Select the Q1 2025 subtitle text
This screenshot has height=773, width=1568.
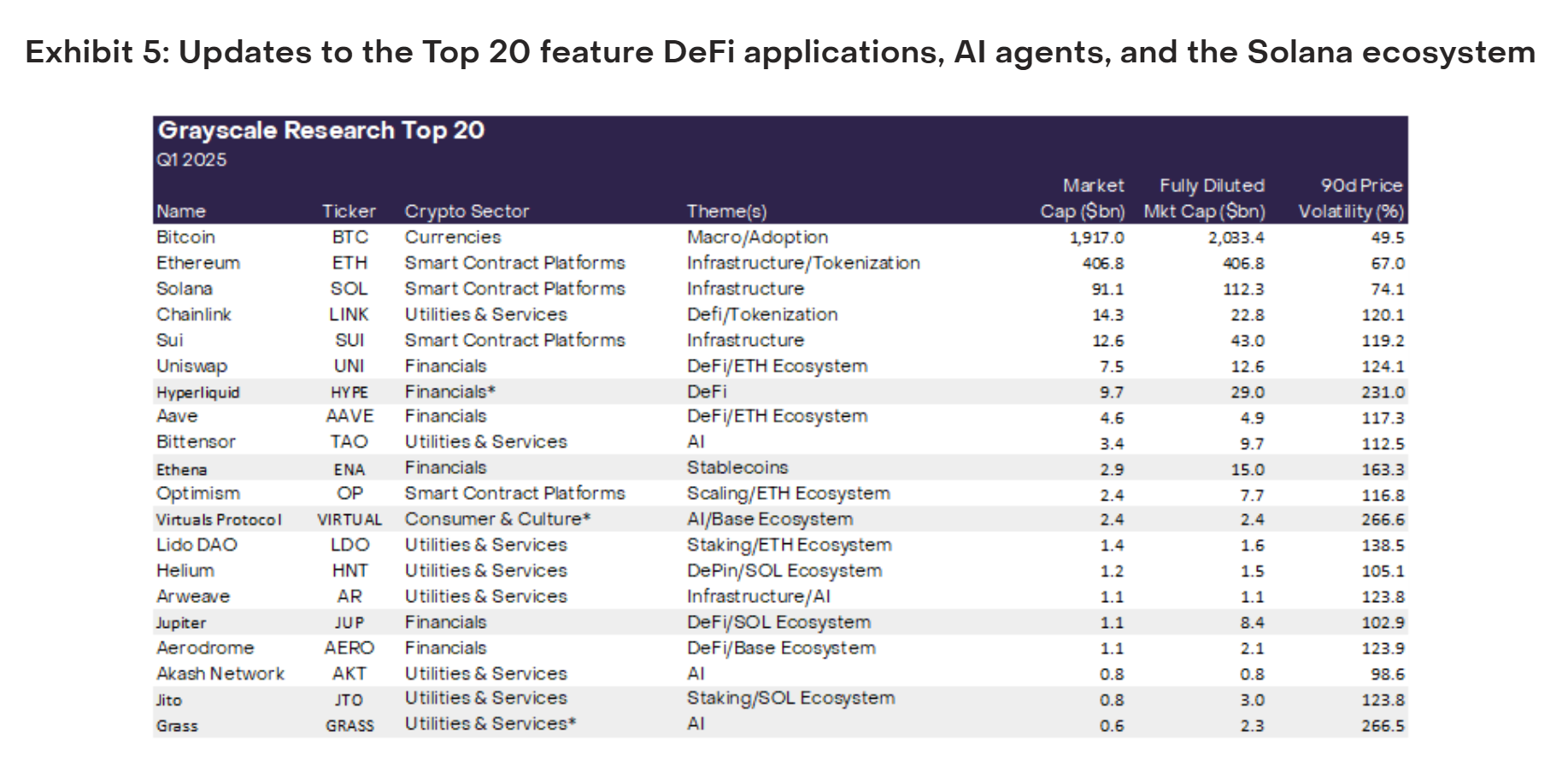tap(191, 160)
